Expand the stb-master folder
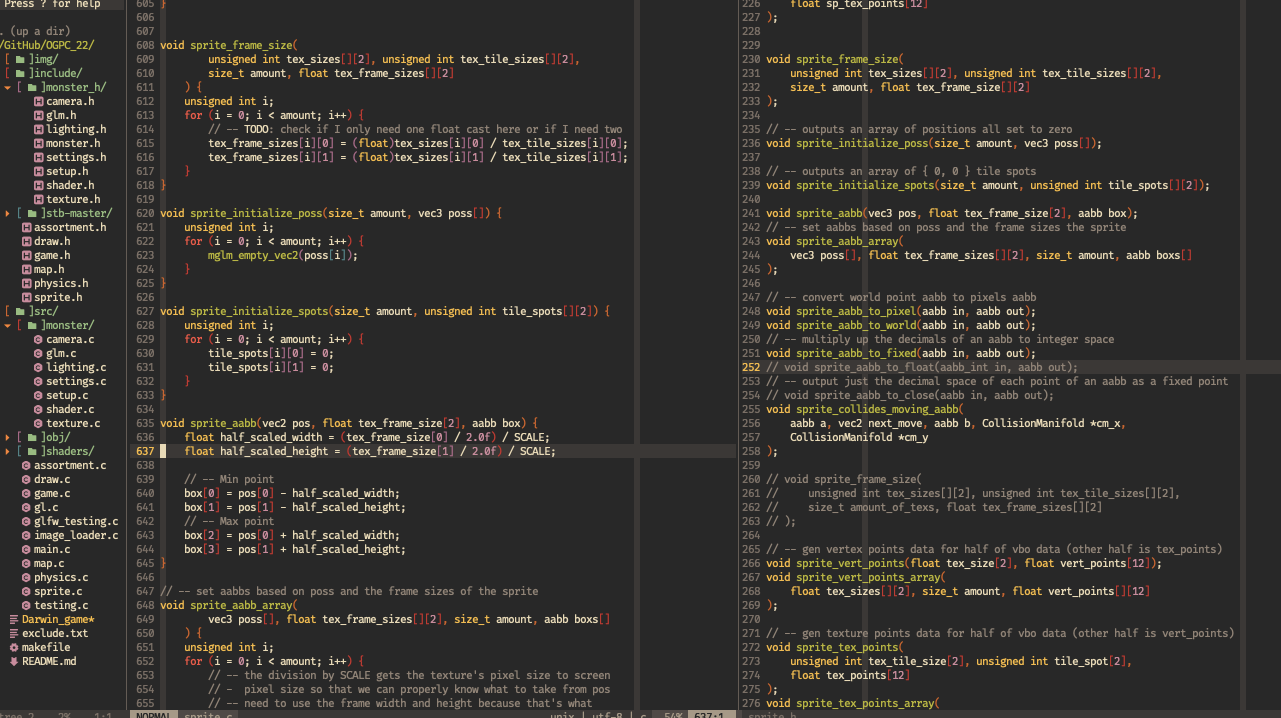 pyautogui.click(x=8, y=213)
